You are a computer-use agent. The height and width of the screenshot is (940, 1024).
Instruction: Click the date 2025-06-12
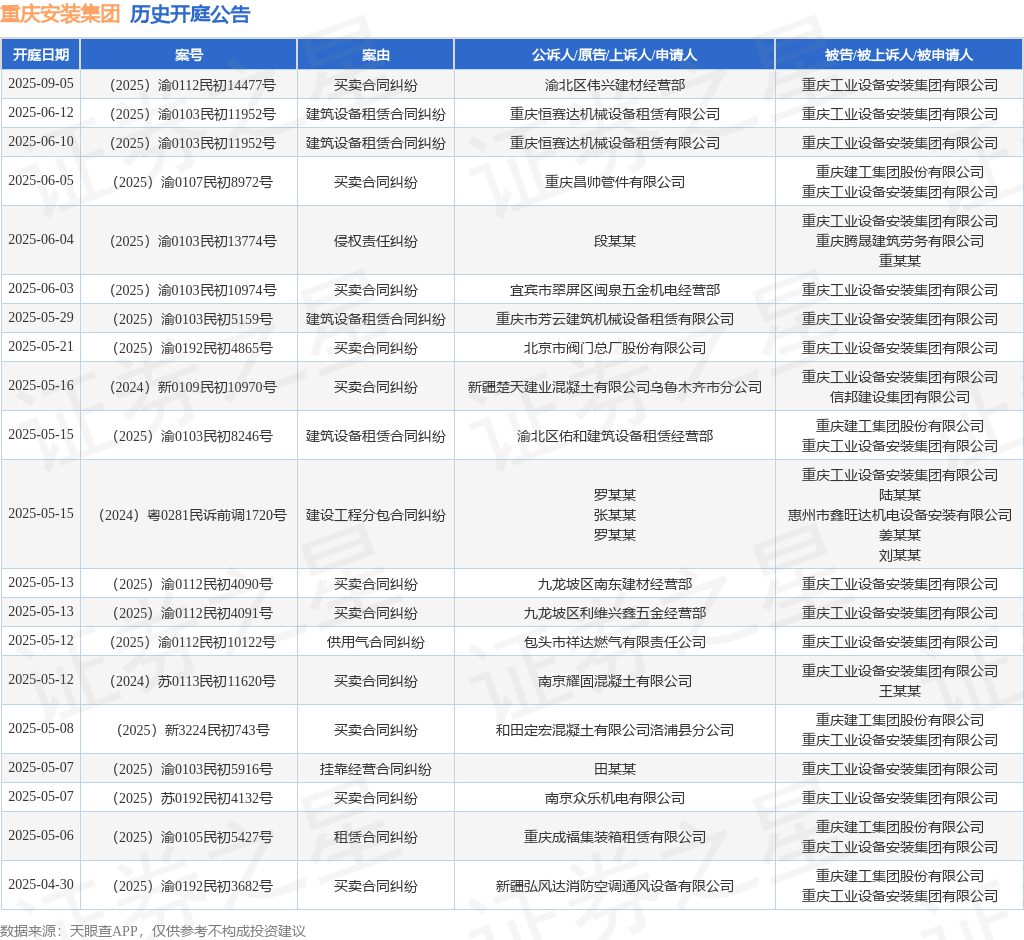pos(40,113)
